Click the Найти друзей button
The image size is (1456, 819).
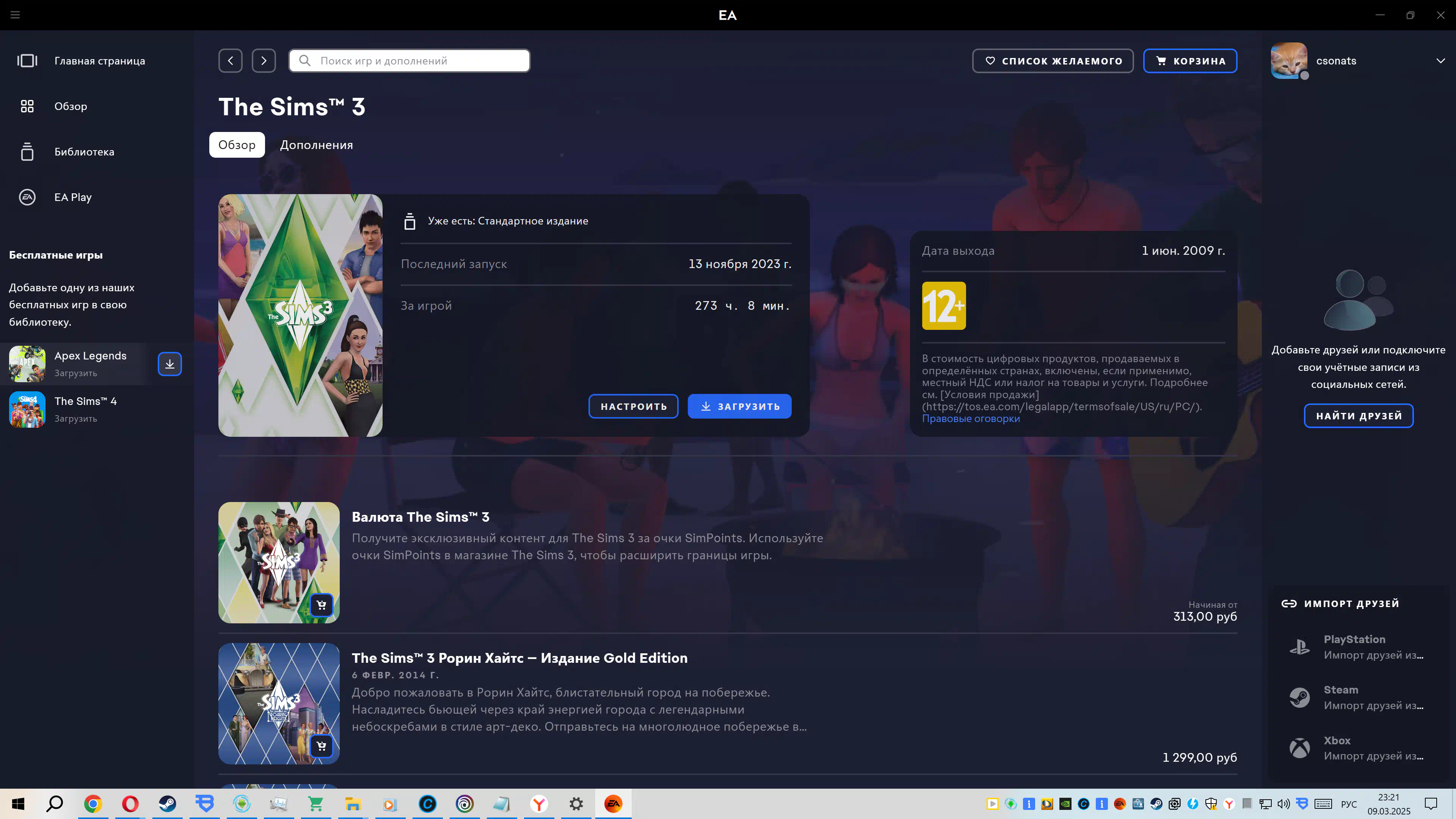(x=1359, y=416)
